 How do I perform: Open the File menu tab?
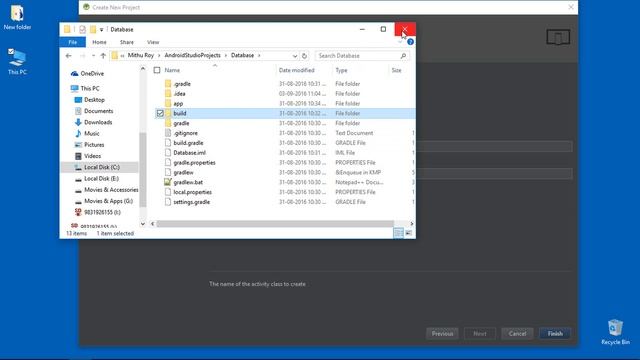(73, 42)
